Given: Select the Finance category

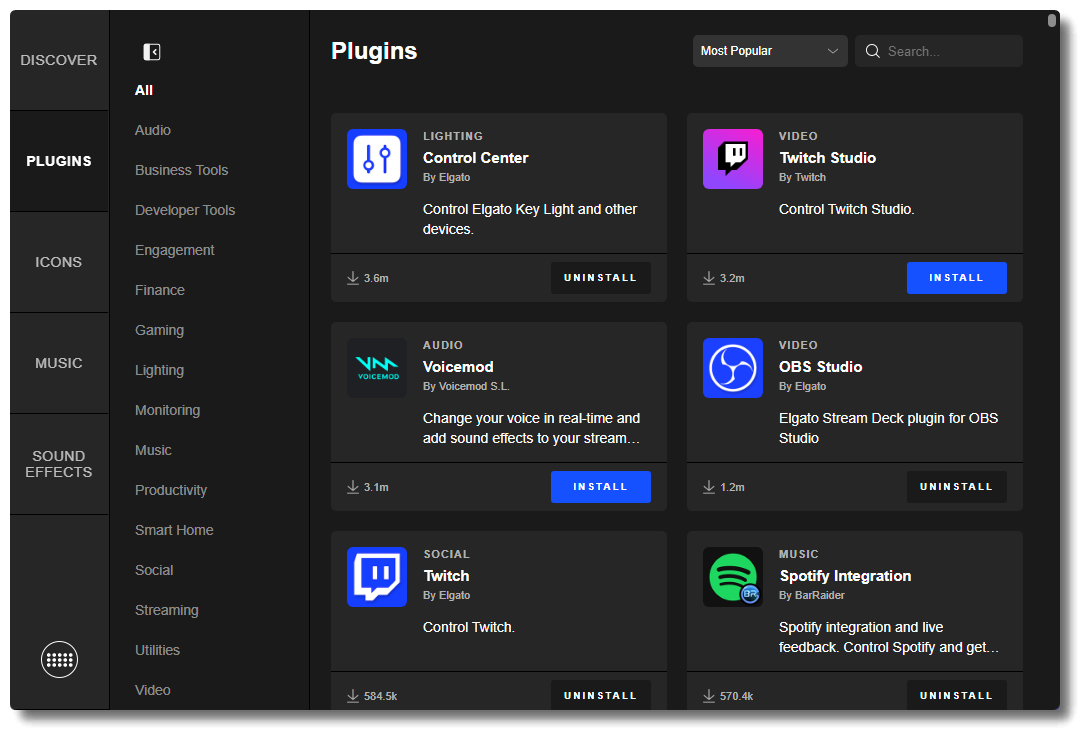Looking at the screenshot, I should click(x=160, y=290).
